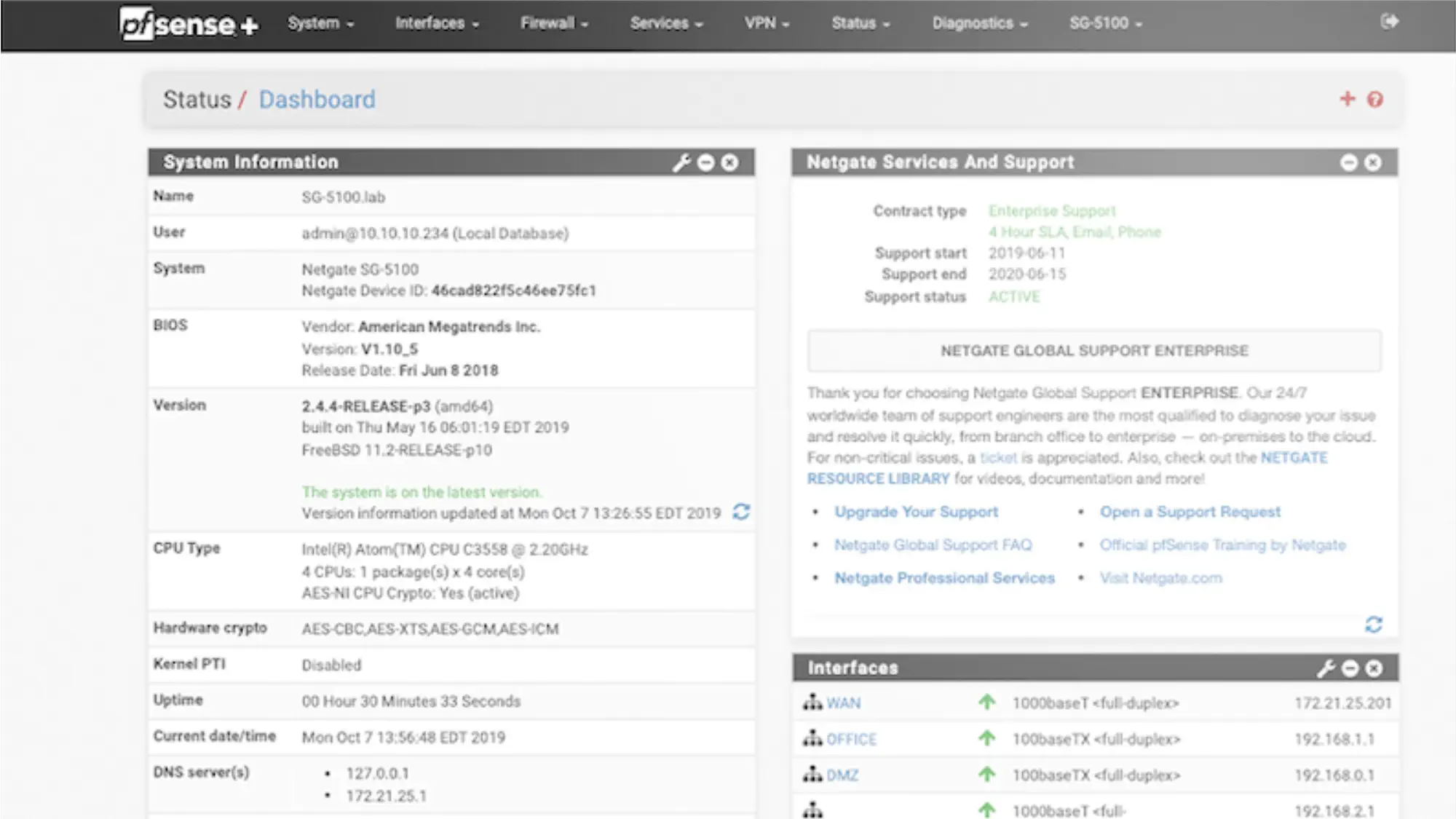
Task: Collapse the Interfaces widget
Action: 1350,668
